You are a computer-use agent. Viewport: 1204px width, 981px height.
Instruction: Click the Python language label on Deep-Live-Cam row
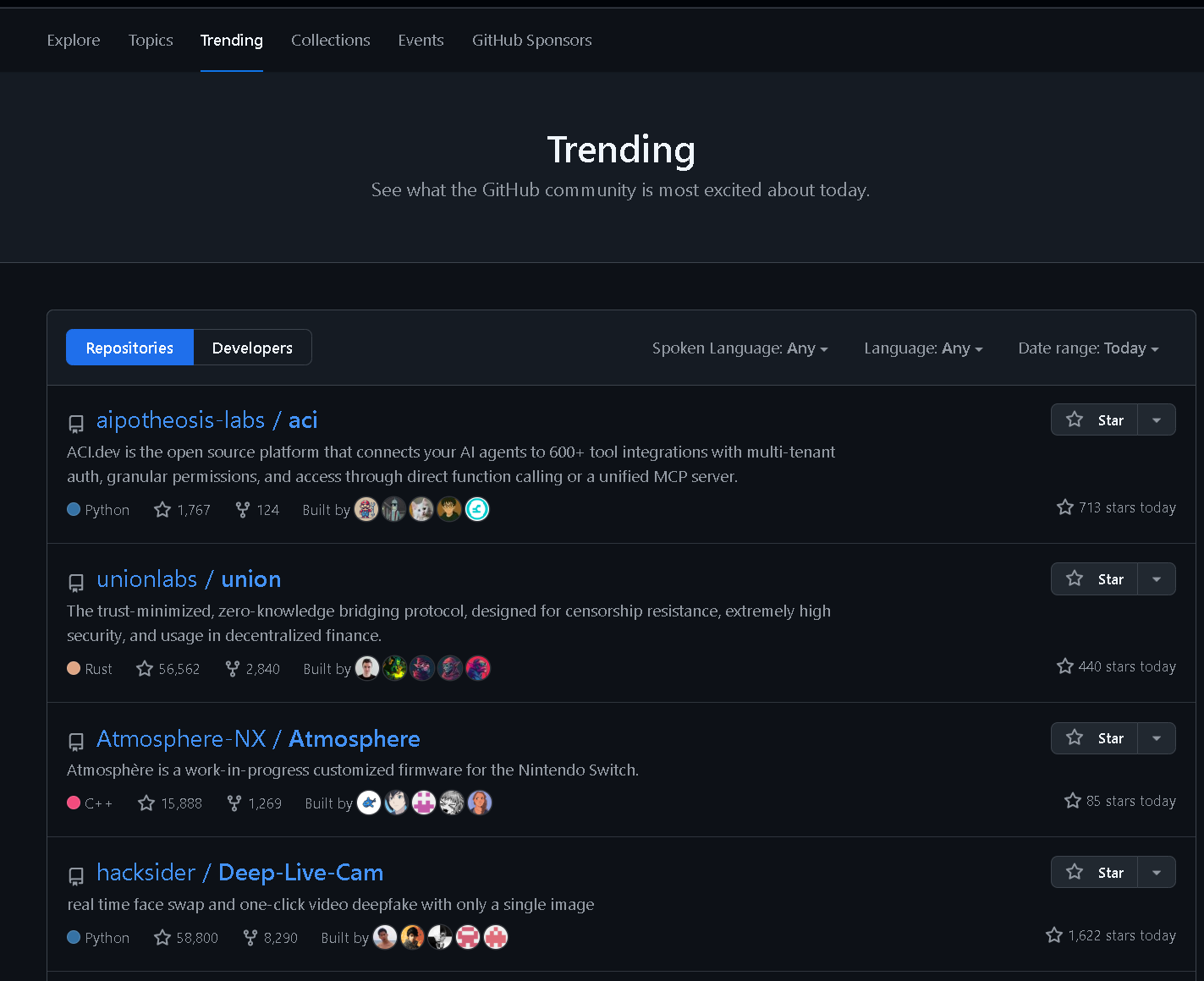98,938
